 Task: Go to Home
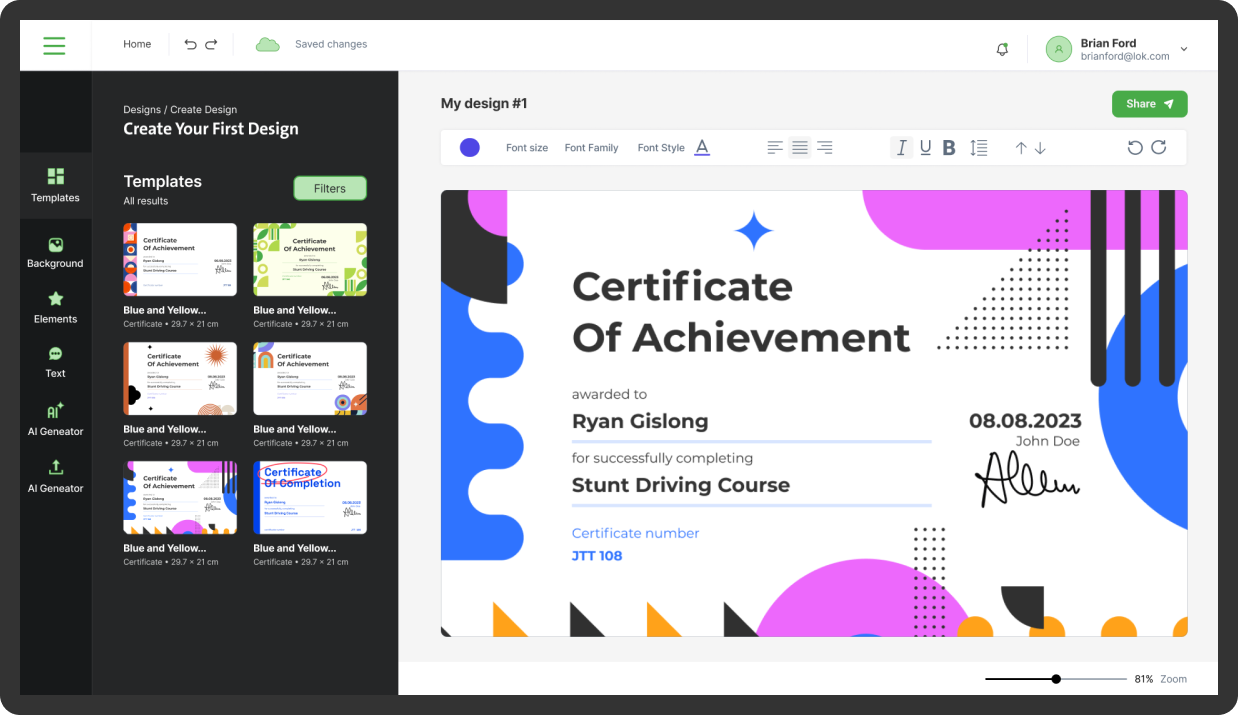tap(137, 44)
